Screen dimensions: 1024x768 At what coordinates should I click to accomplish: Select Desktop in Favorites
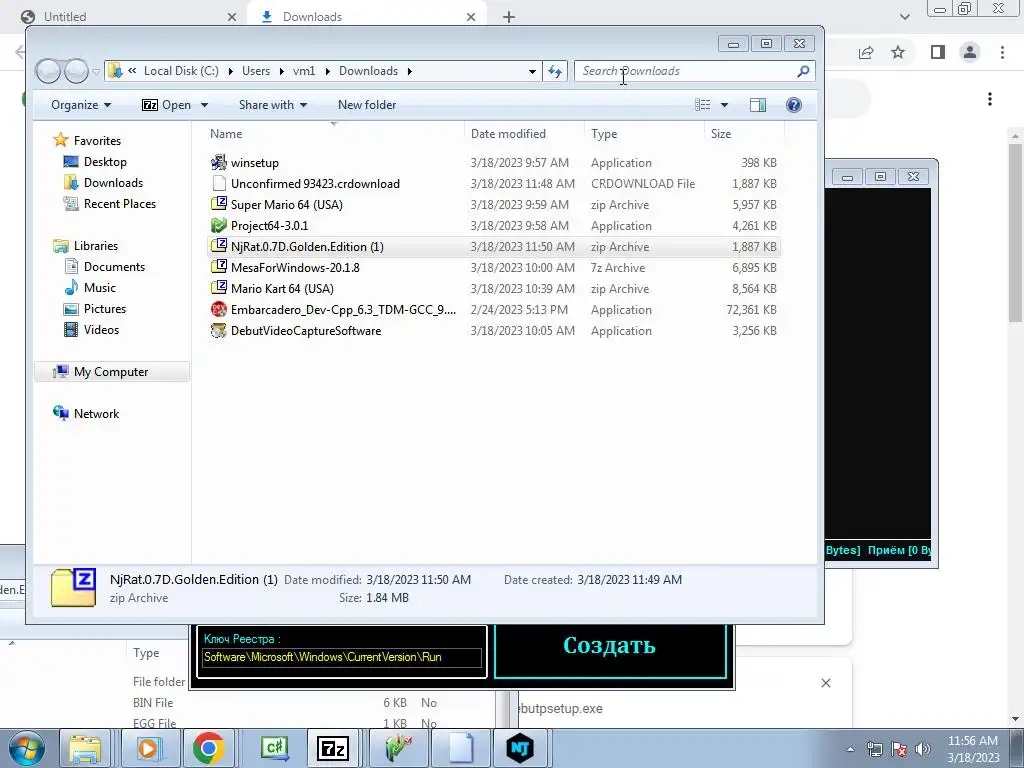(x=105, y=162)
